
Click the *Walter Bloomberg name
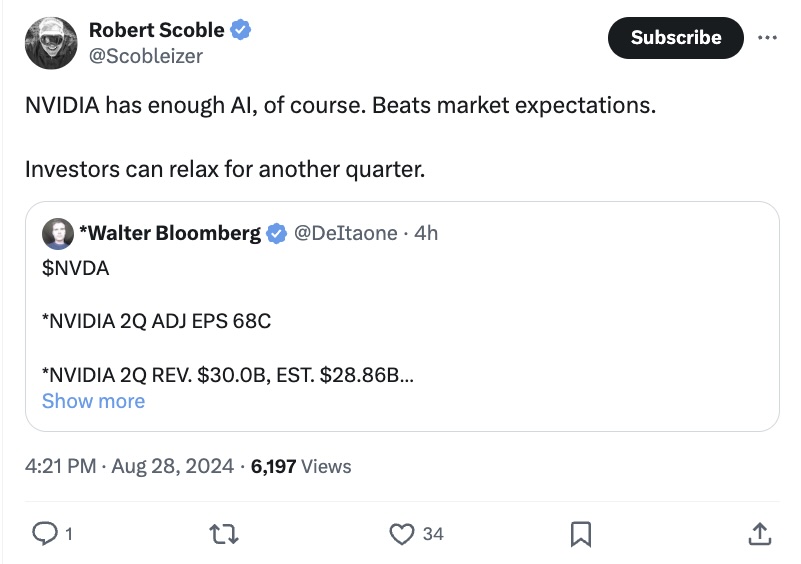pos(170,233)
